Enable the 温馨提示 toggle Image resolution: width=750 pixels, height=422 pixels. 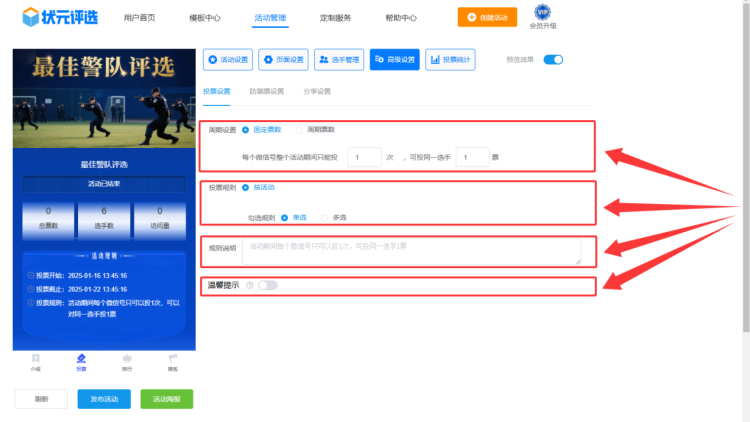coord(267,285)
